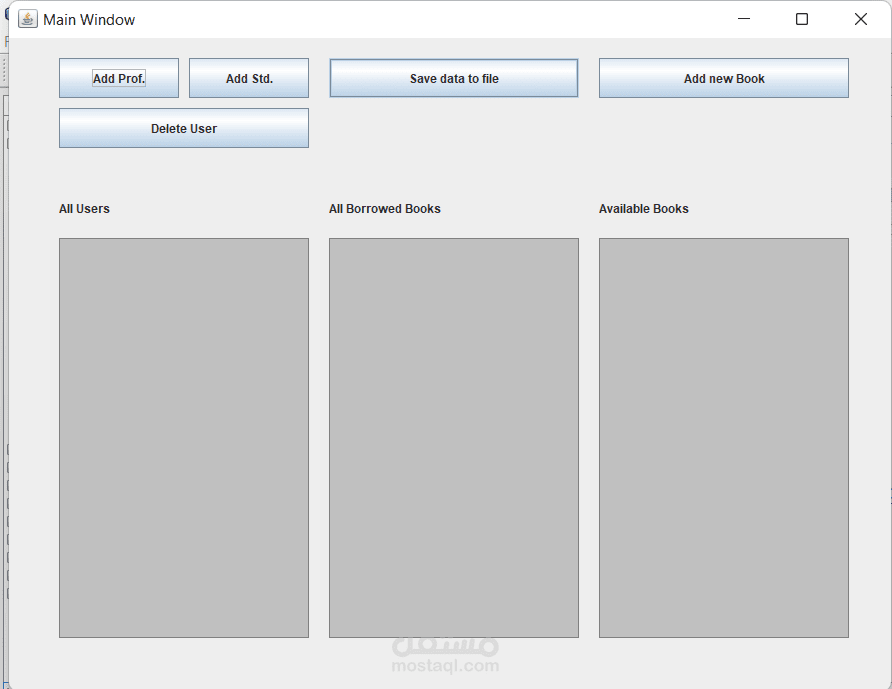
Task: Delete User button
Action: 184,128
